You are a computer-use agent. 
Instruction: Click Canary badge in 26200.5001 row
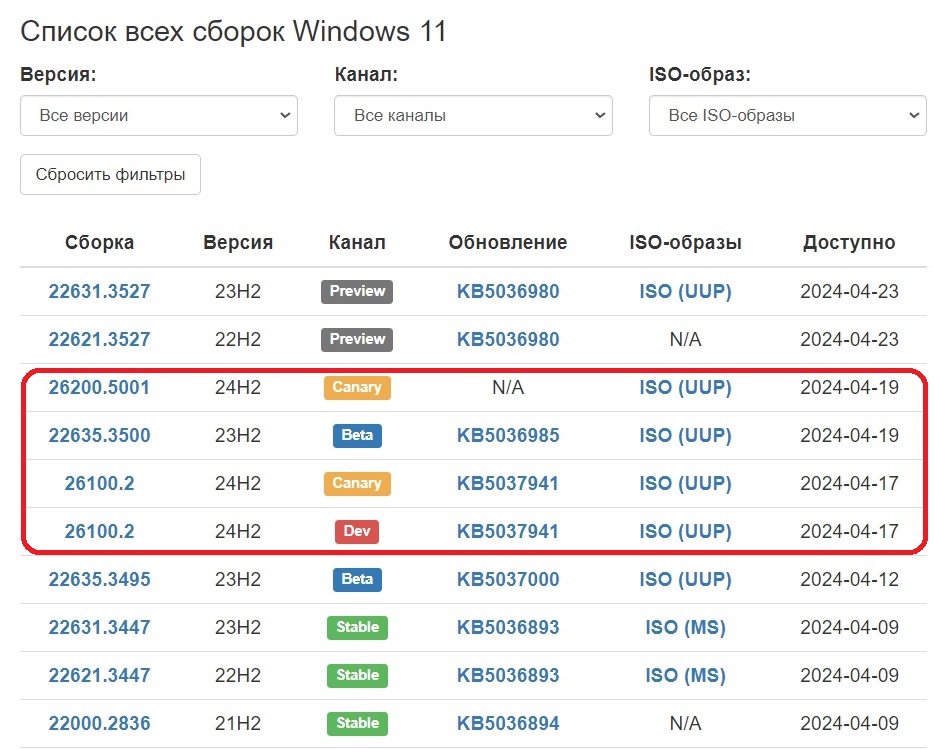[357, 387]
